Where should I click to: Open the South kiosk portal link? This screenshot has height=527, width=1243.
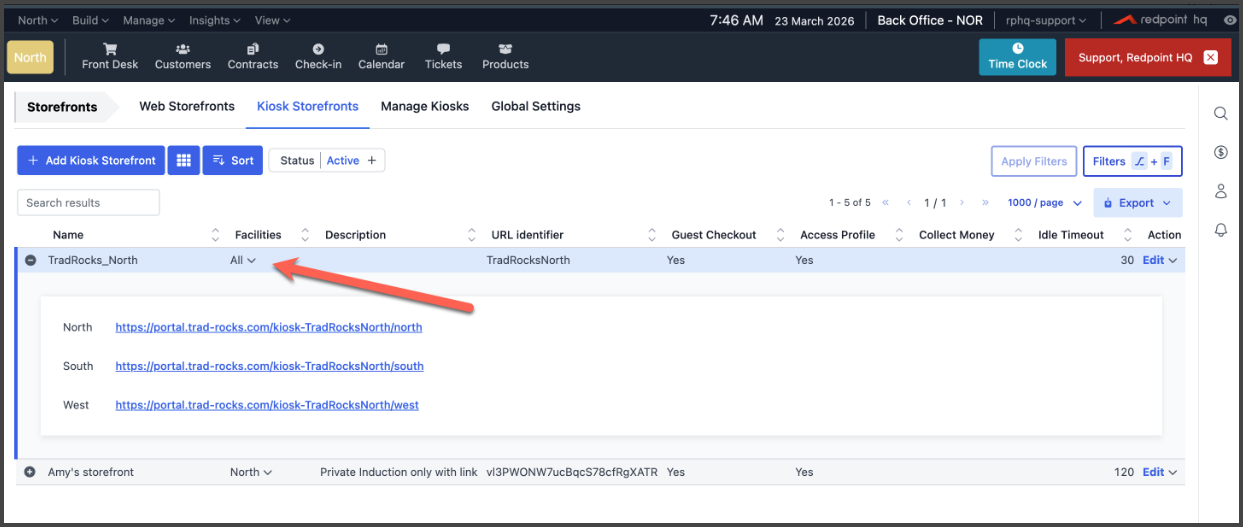[269, 366]
